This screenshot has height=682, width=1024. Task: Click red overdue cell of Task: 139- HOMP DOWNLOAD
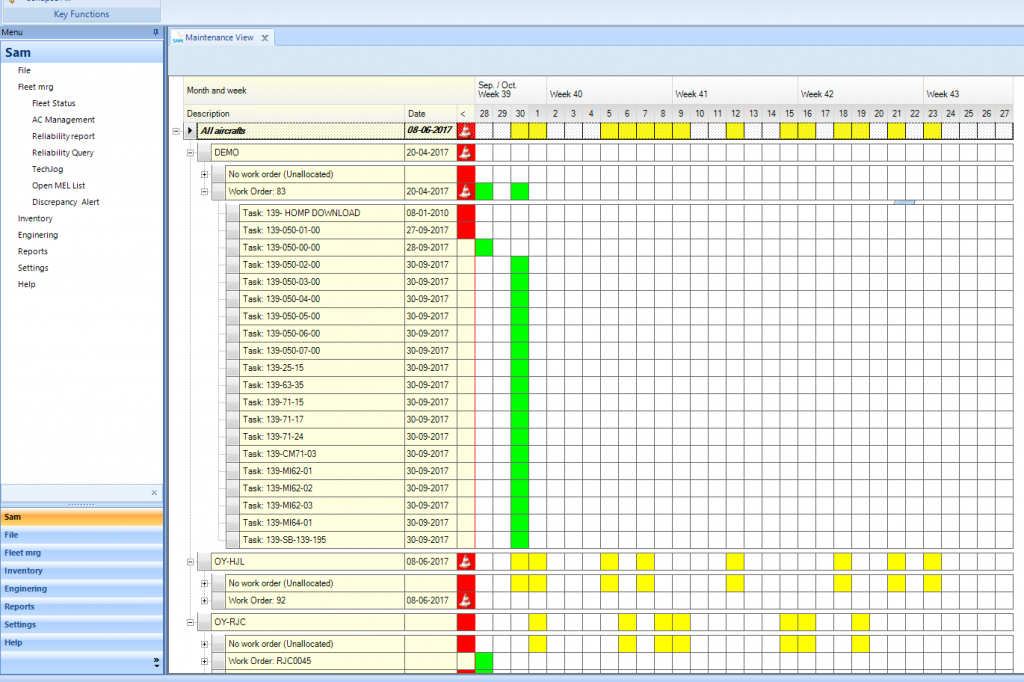[466, 213]
